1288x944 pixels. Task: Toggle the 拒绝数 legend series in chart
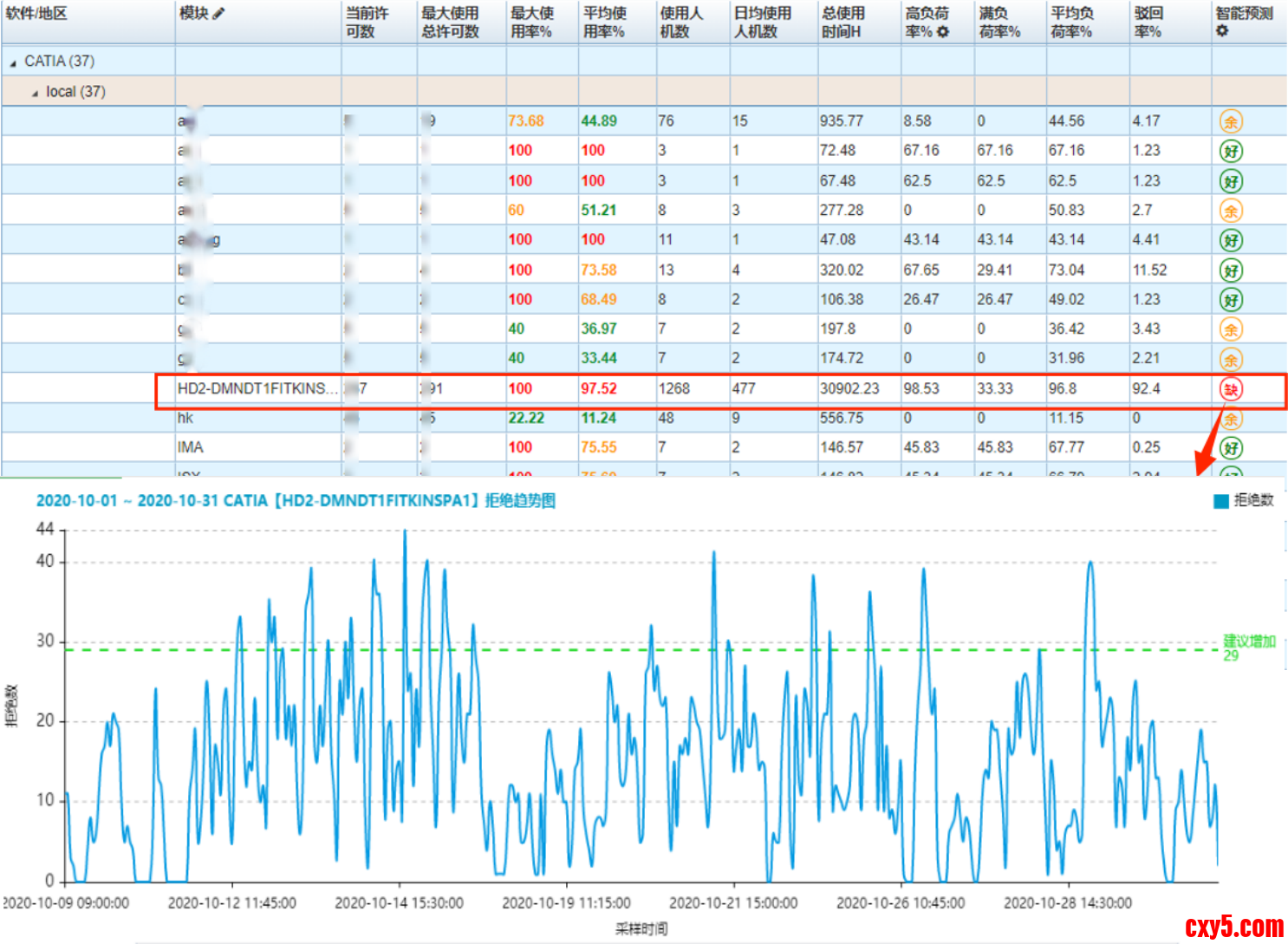1244,500
